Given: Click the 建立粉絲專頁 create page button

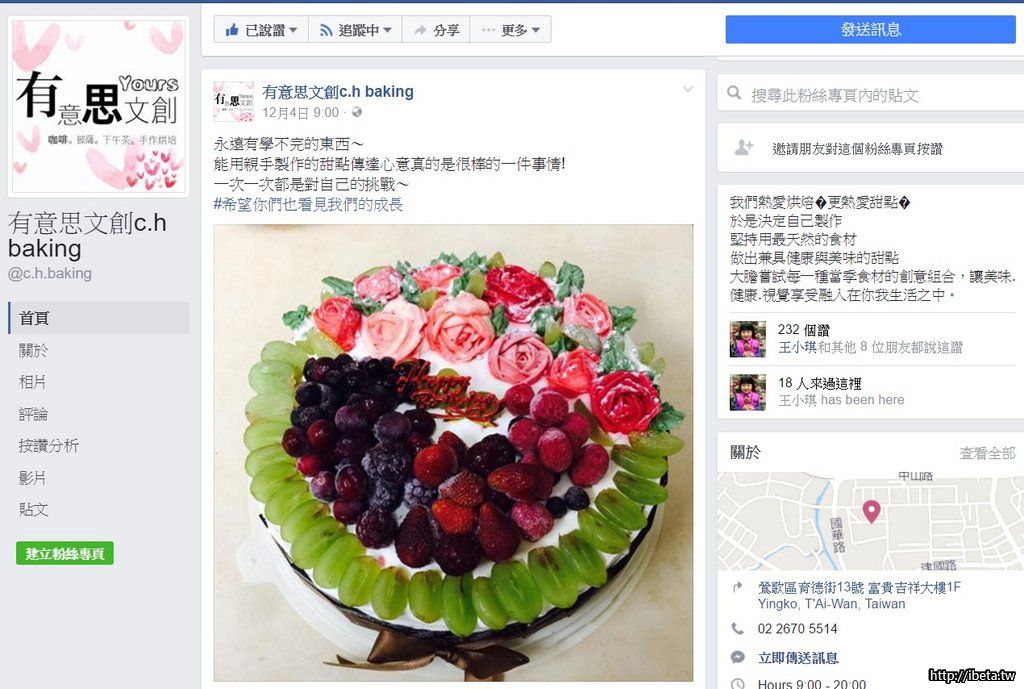Looking at the screenshot, I should point(65,553).
